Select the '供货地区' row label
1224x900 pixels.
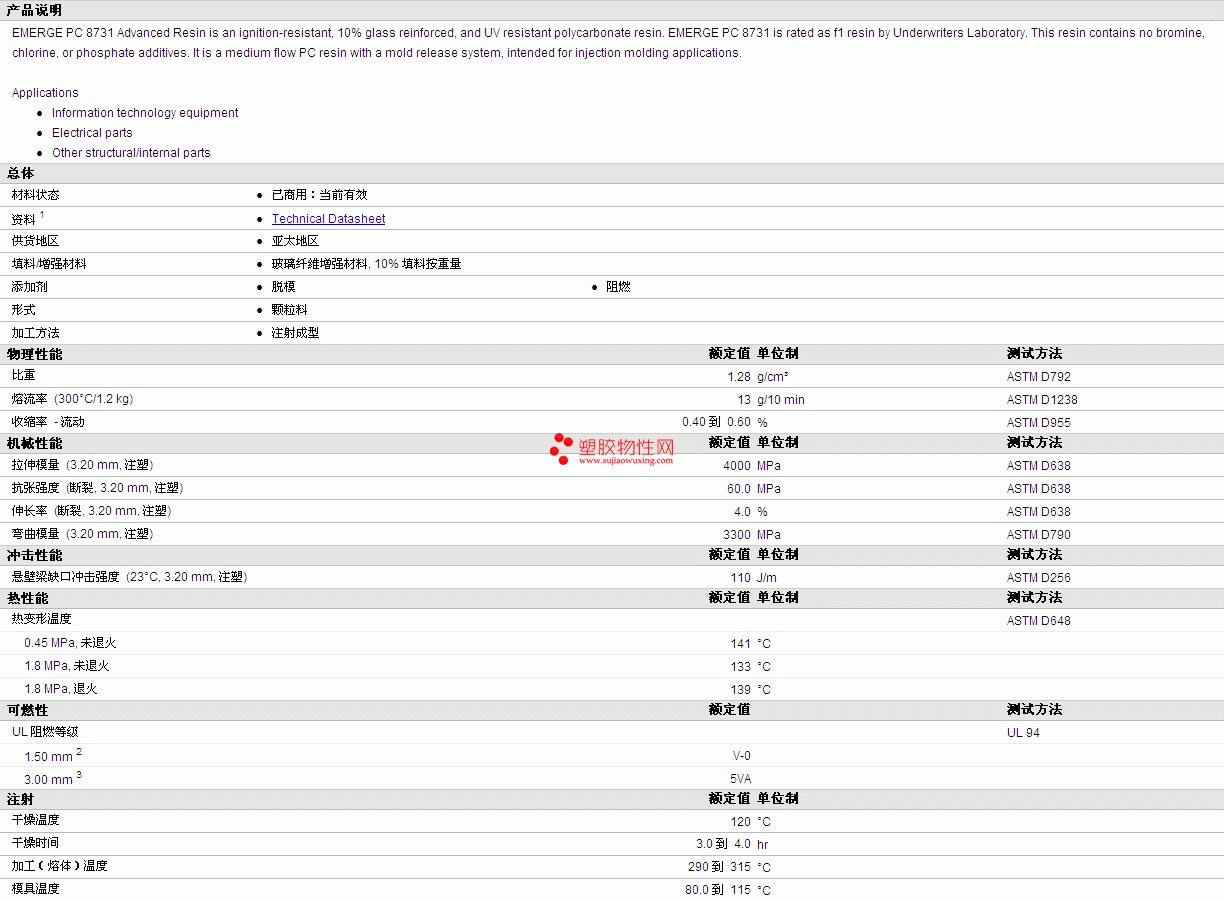pyautogui.click(x=35, y=241)
